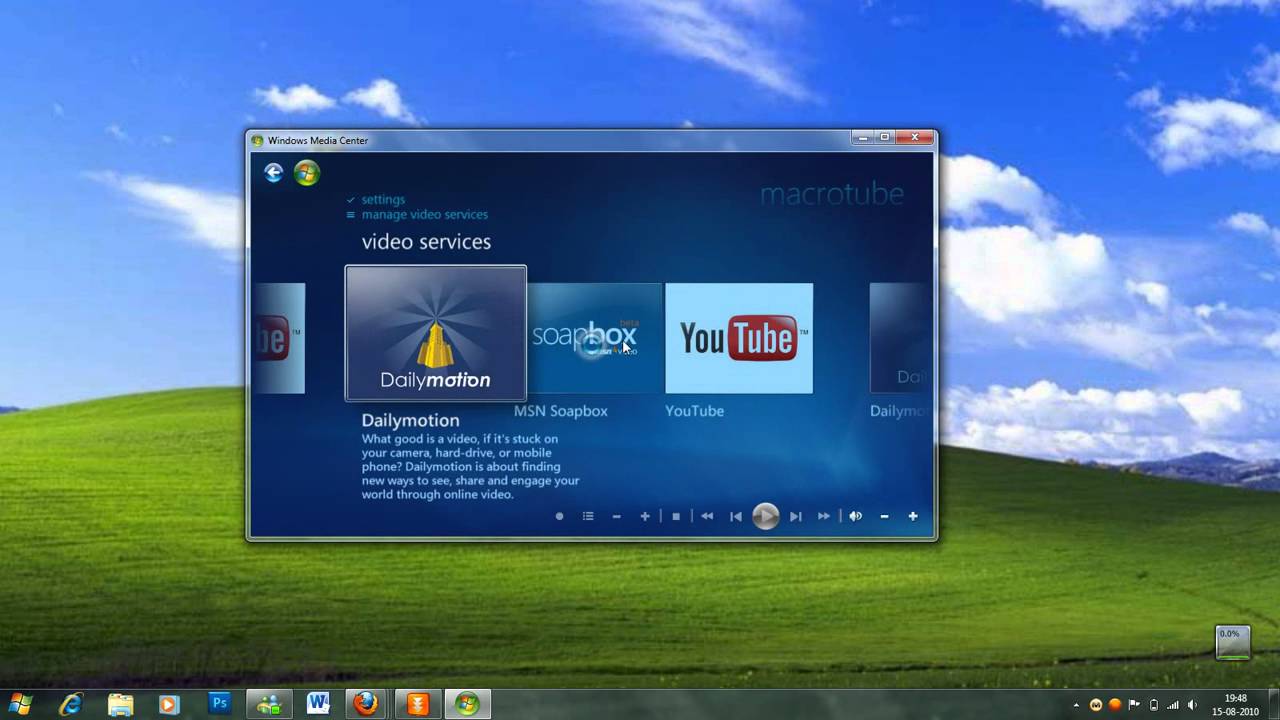Viewport: 1280px width, 720px height.
Task: Fast forward using the double right arrows
Action: pos(824,516)
